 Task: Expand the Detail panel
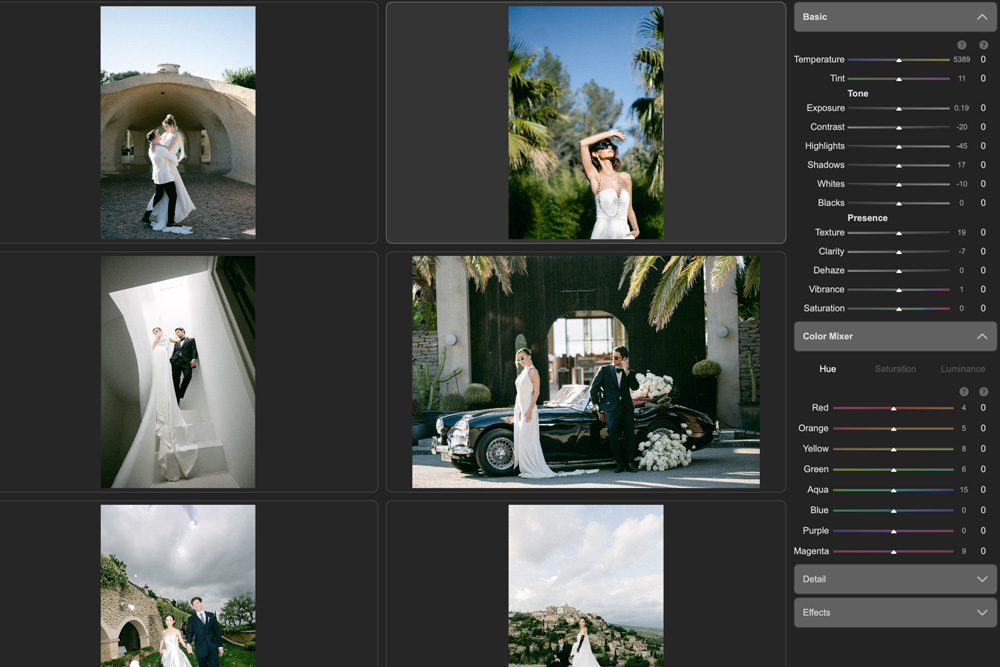tap(981, 579)
